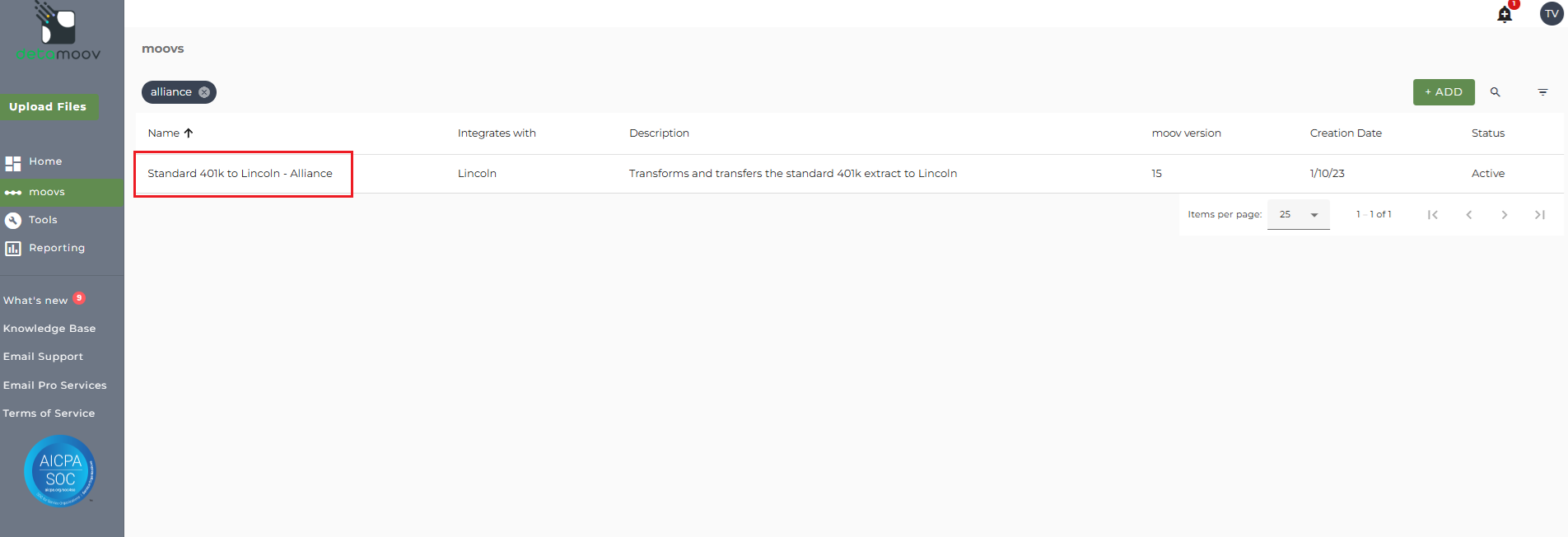The height and width of the screenshot is (537, 1568).
Task: Go to previous page
Action: pos(1468,215)
